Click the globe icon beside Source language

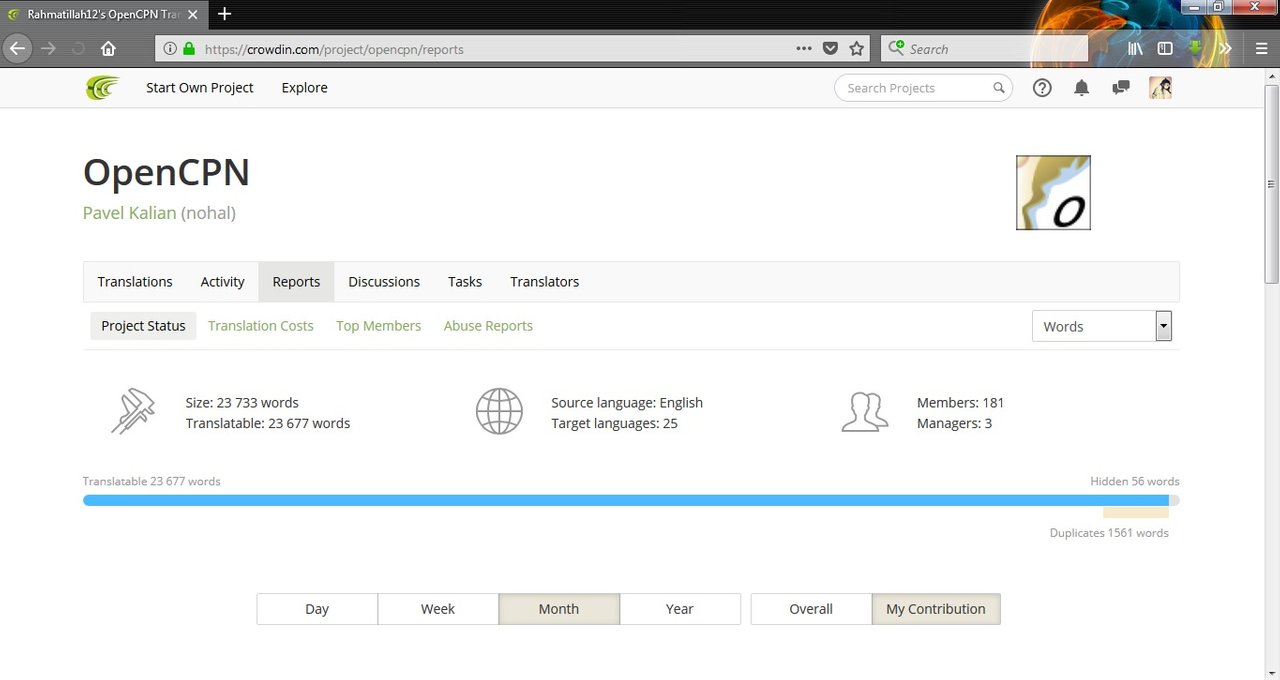pyautogui.click(x=499, y=411)
